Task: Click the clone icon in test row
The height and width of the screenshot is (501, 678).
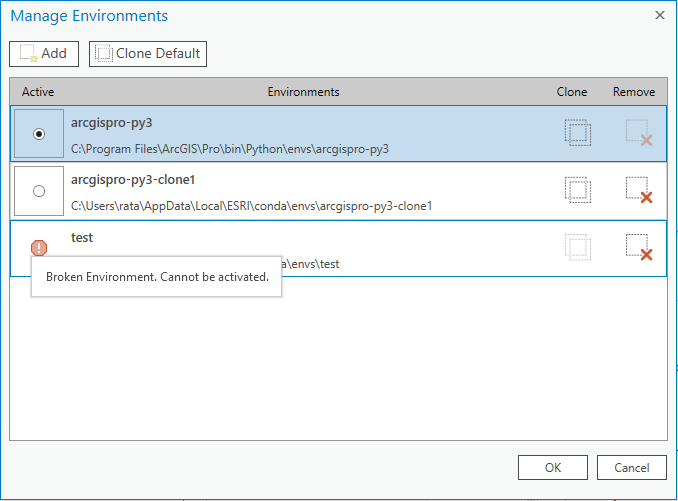Action: pyautogui.click(x=577, y=247)
